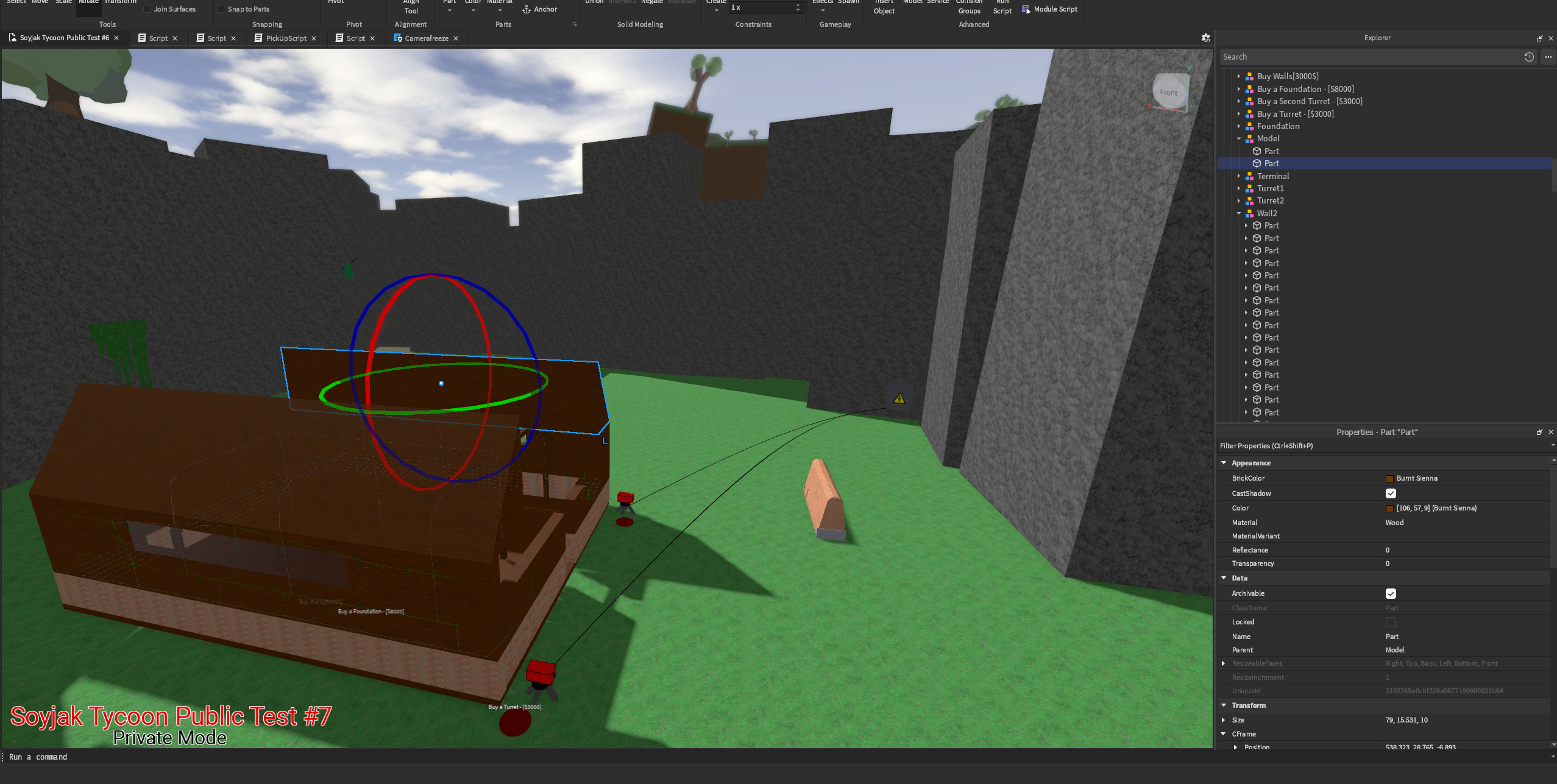The image size is (1557, 784).
Task: Click the yellow warning sign in viewport
Action: (x=899, y=399)
